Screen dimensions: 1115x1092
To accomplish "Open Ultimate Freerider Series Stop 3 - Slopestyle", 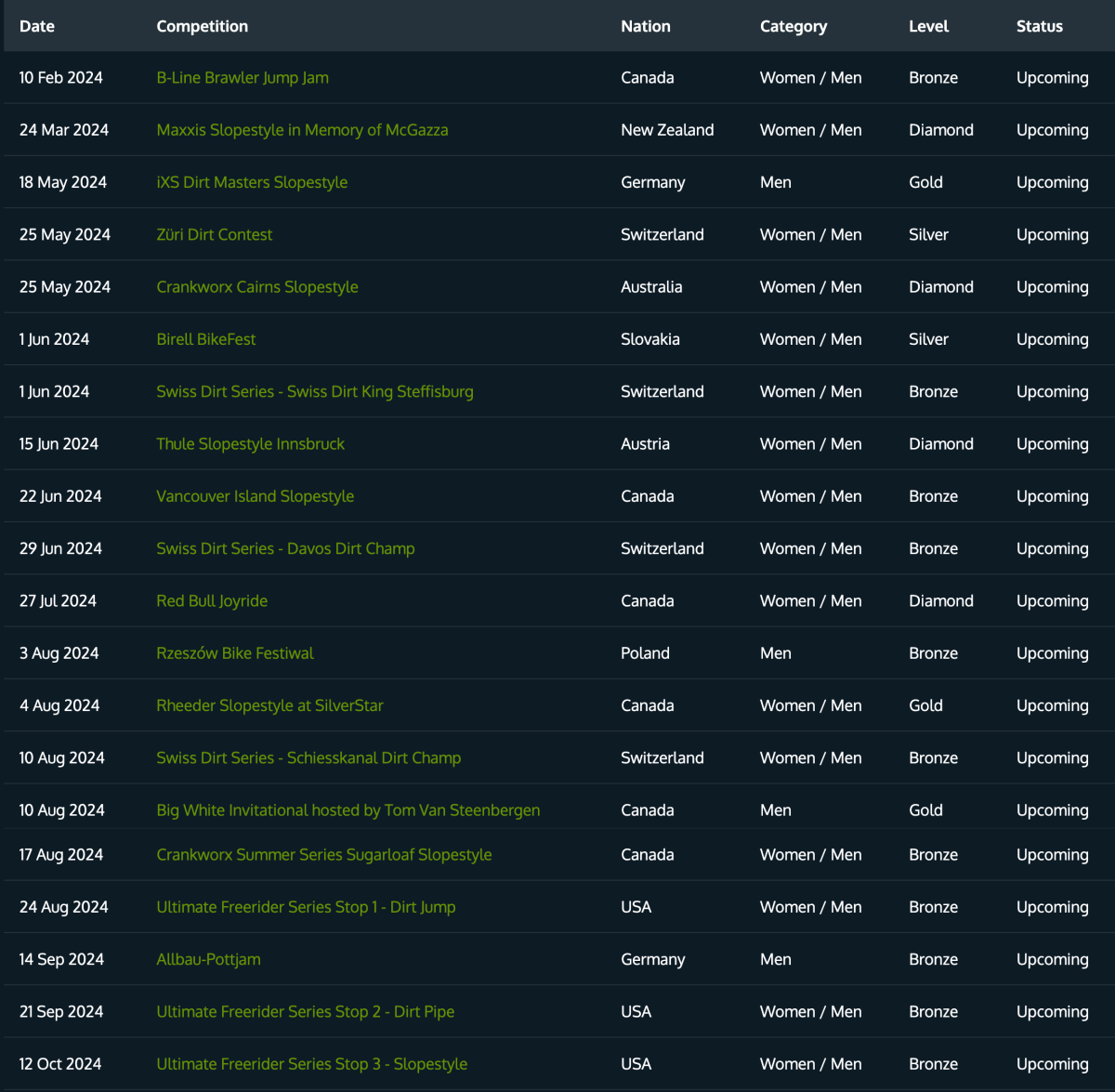I will 312,1064.
